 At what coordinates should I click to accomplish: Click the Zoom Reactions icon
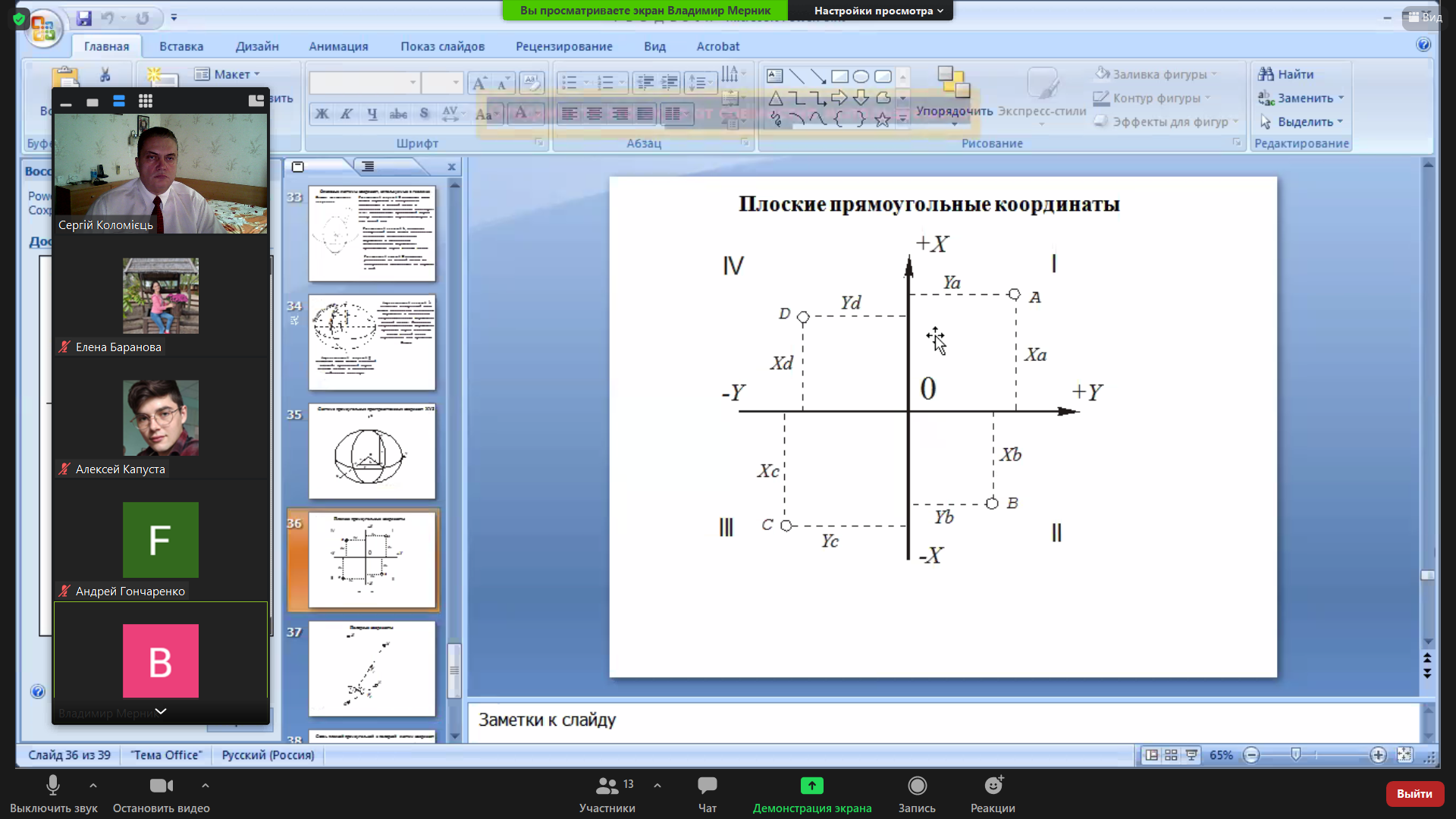[x=993, y=786]
